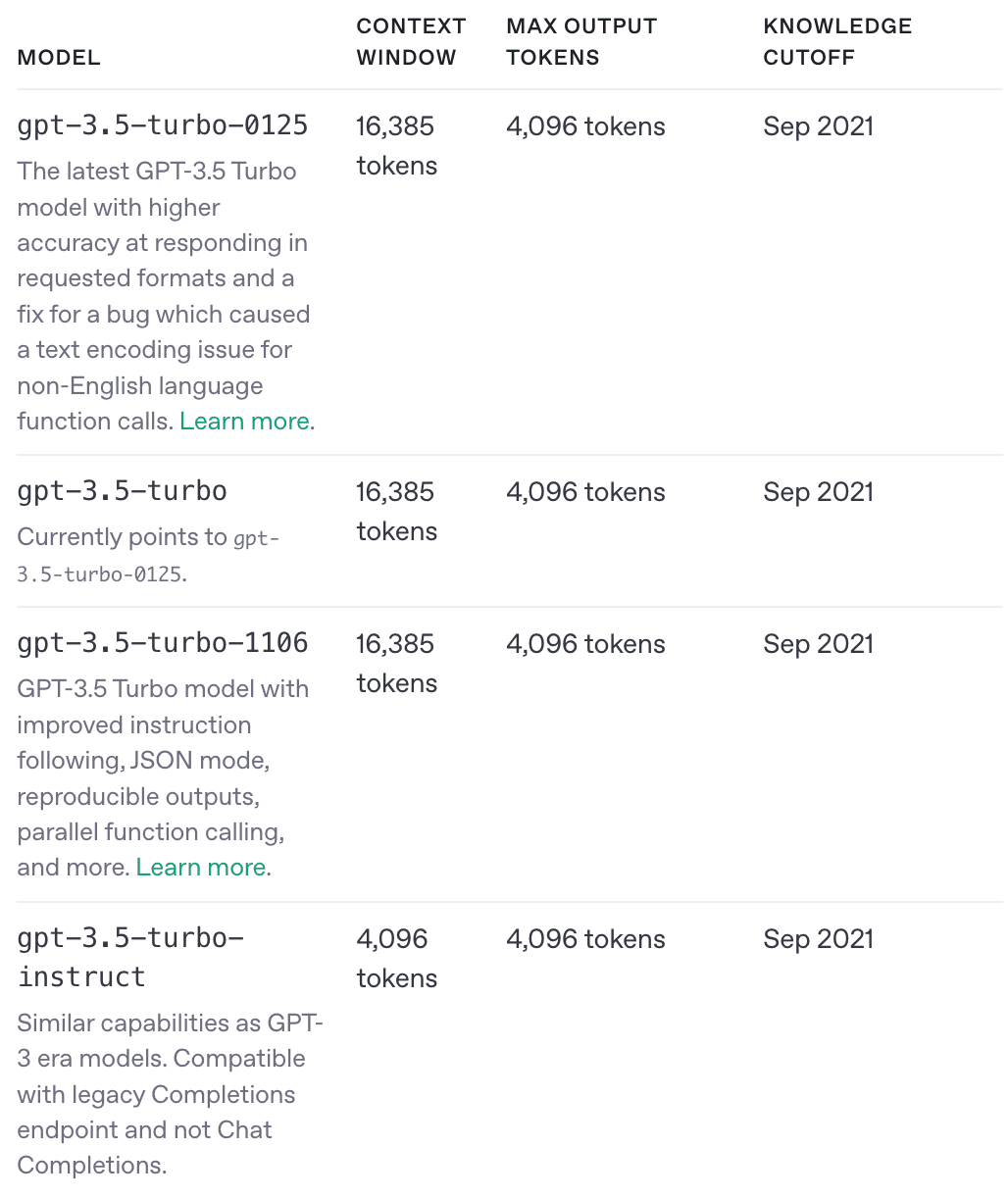
Task: Click max output tokens value in gpt-3.5-turbo-1106 row
Action: 585,644
